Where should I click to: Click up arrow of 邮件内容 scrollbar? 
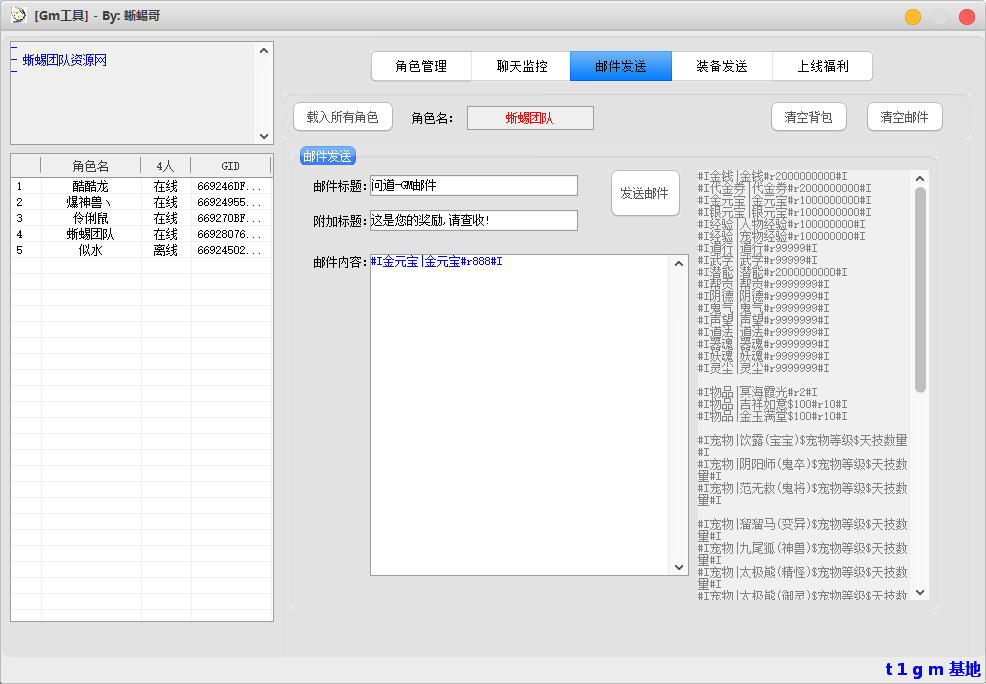tap(679, 263)
